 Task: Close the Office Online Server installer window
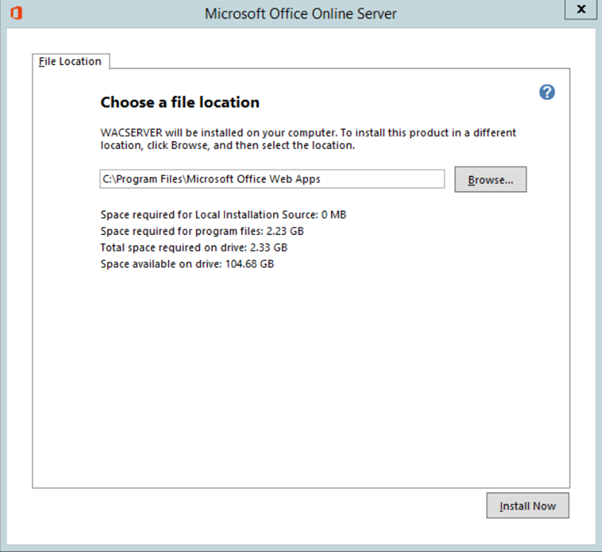pyautogui.click(x=581, y=9)
